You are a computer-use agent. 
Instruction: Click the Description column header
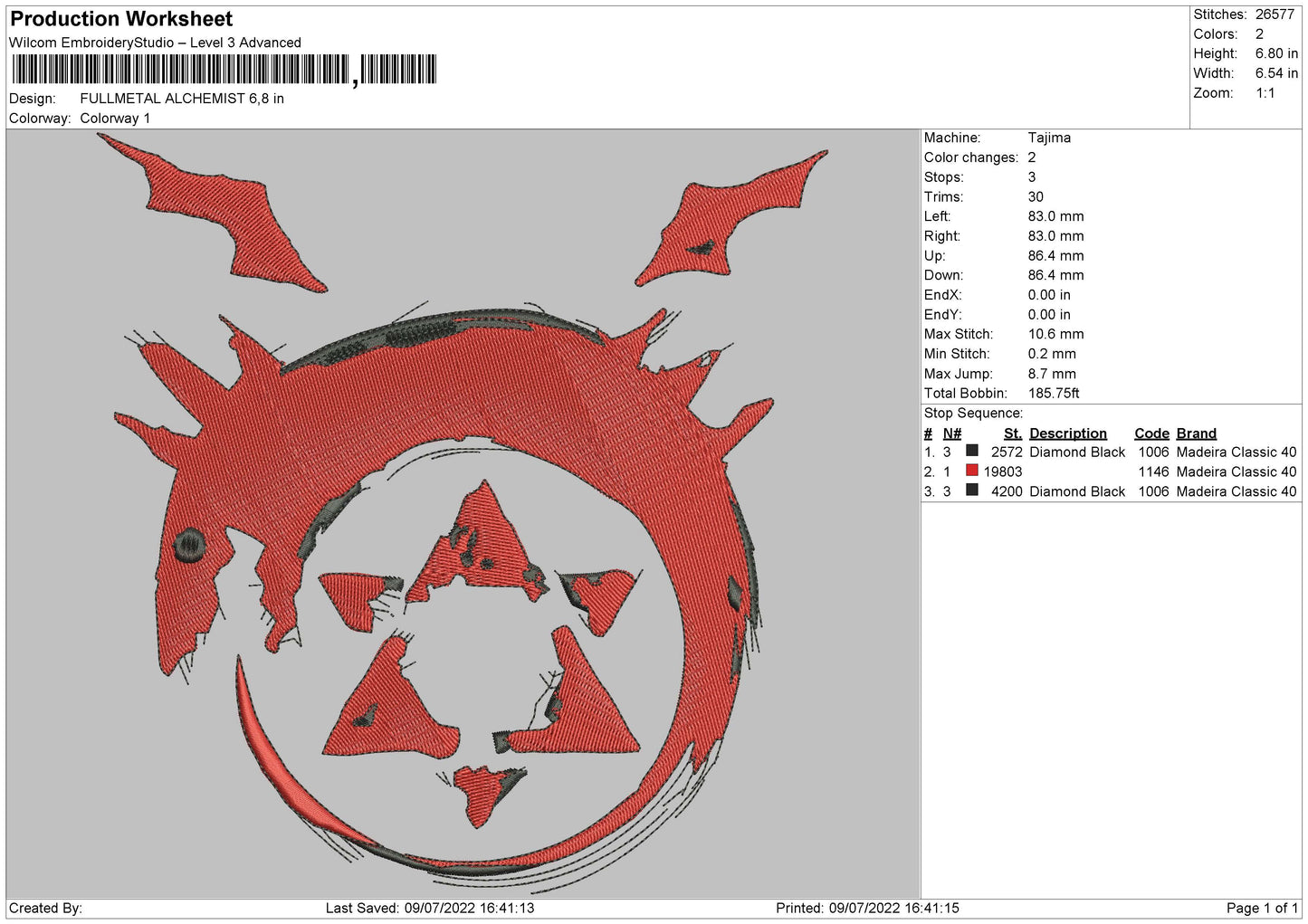click(x=1068, y=433)
